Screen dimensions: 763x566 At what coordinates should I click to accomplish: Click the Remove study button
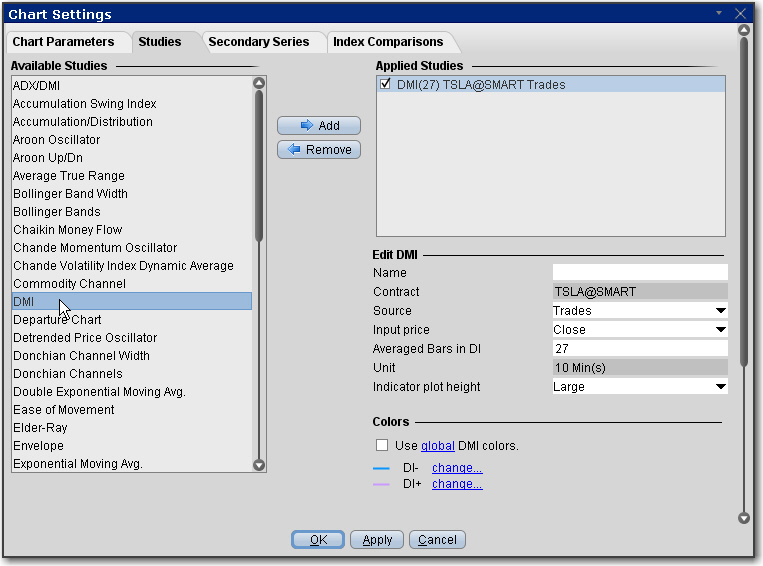coord(318,150)
